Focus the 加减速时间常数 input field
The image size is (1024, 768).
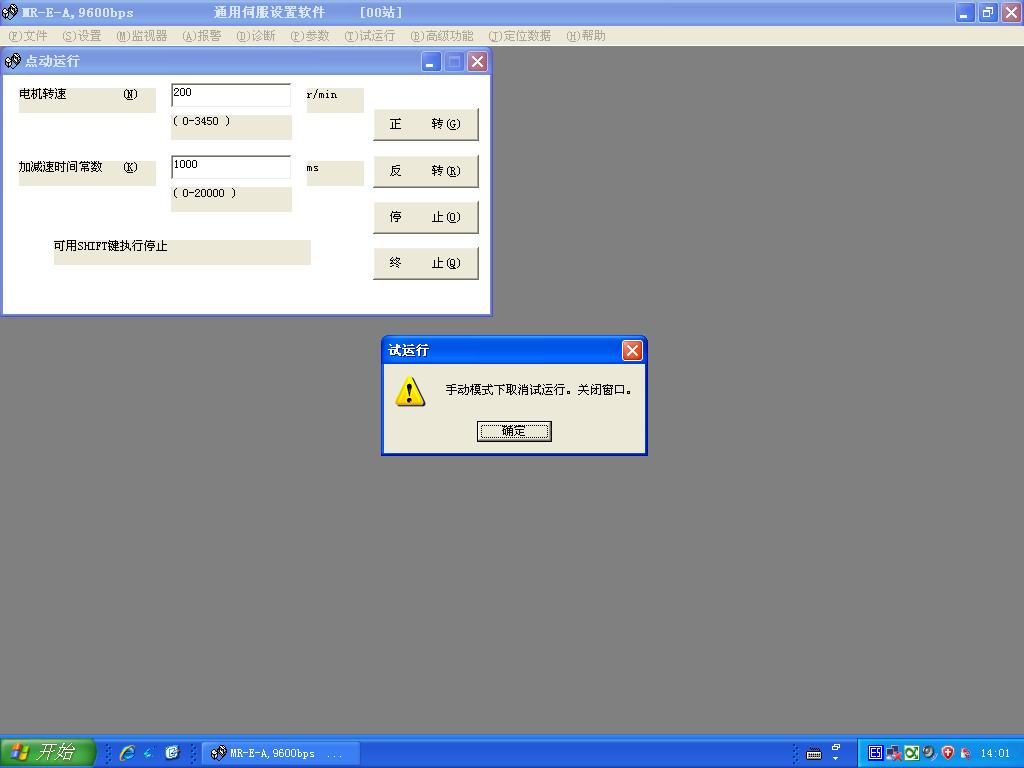click(230, 166)
